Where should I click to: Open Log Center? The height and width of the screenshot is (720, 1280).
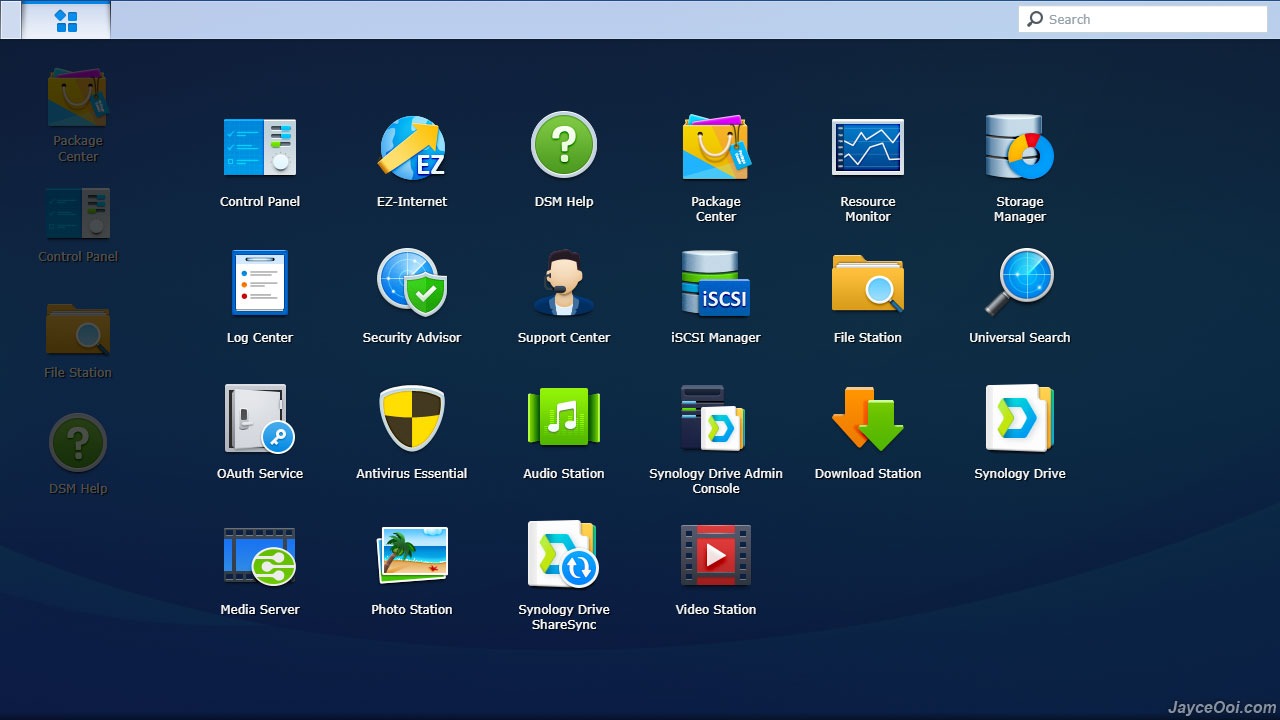point(260,283)
